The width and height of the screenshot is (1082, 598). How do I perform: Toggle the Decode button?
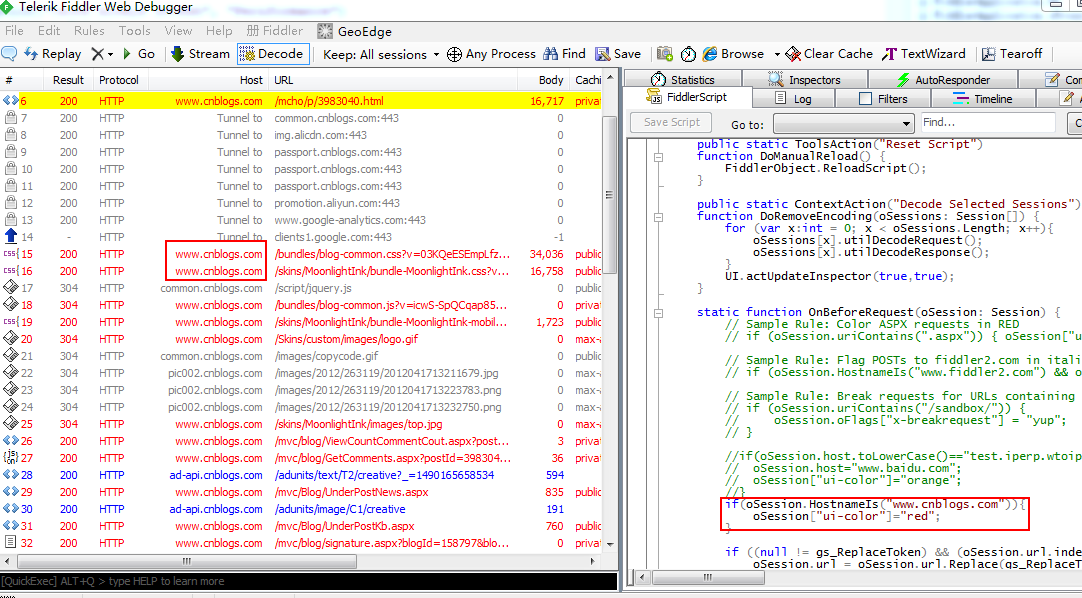[272, 54]
